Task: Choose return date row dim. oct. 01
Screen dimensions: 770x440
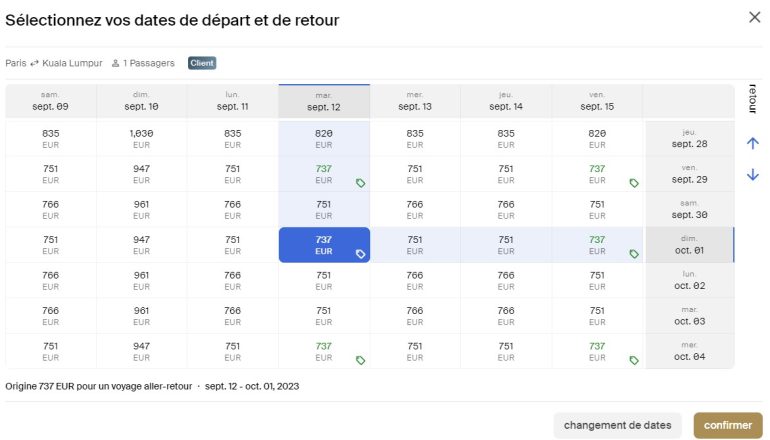Action: click(x=689, y=245)
